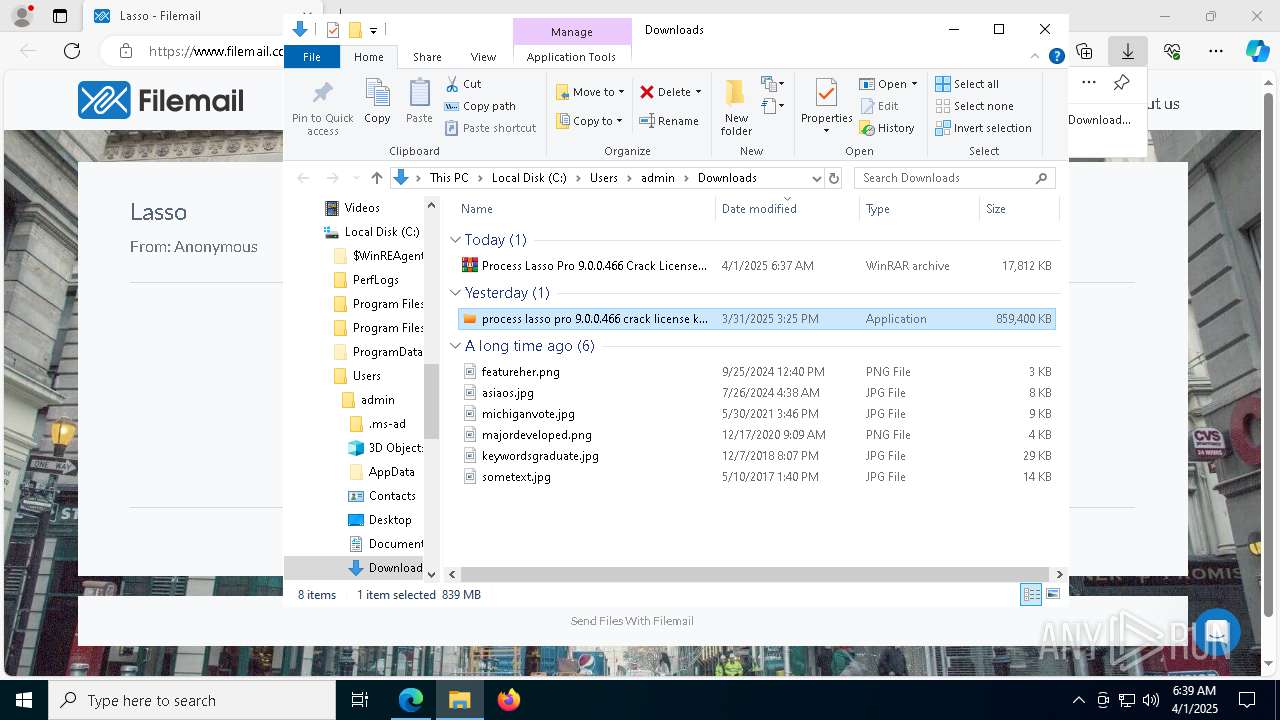Open file History from the ribbon
The image size is (1280, 720).
click(x=886, y=128)
